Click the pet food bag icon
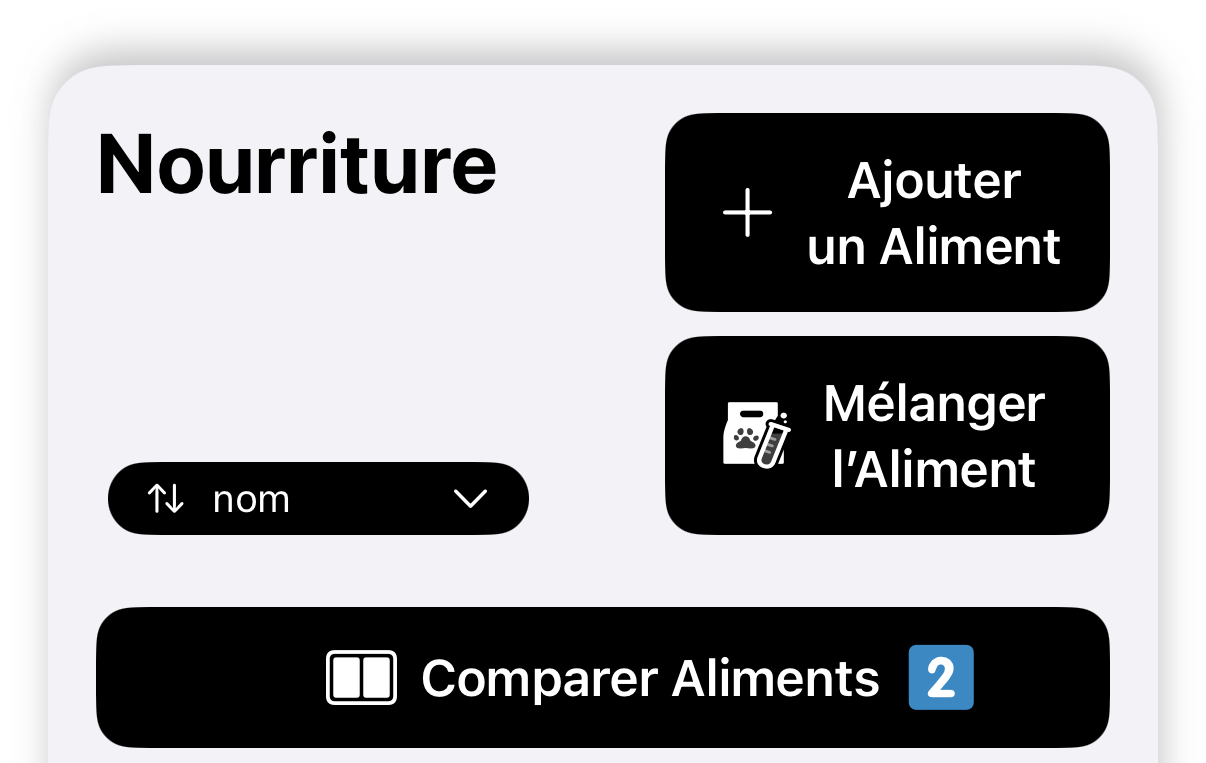The height and width of the screenshot is (763, 1206). 744,434
